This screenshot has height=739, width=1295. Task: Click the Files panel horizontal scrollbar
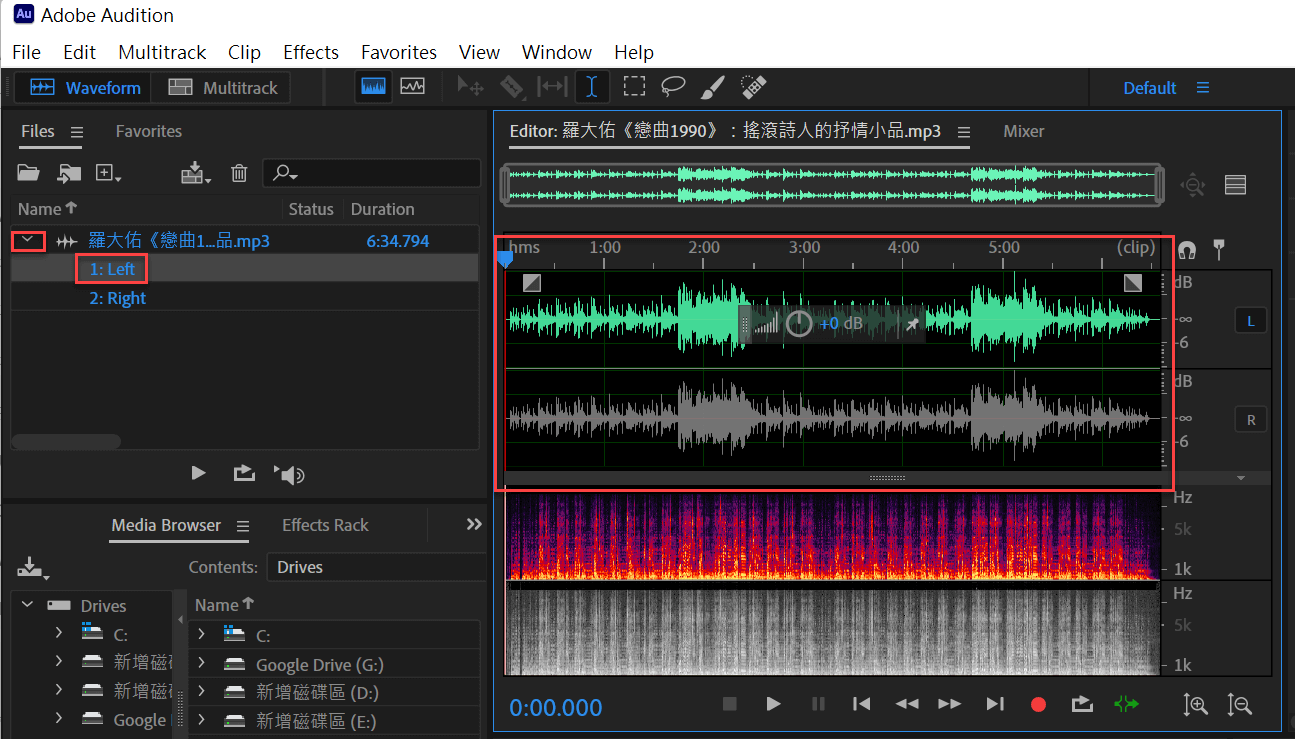[66, 441]
